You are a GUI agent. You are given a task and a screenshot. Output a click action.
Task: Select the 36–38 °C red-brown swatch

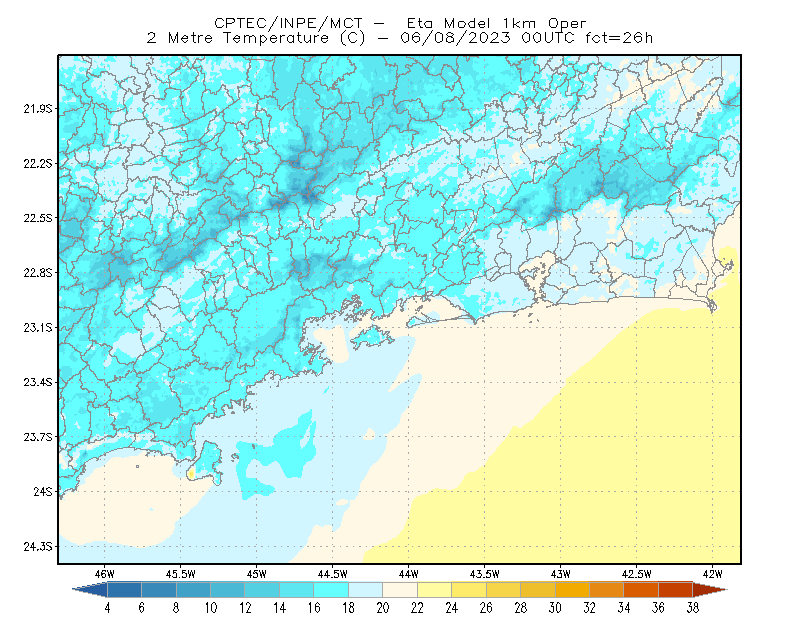[x=675, y=590]
